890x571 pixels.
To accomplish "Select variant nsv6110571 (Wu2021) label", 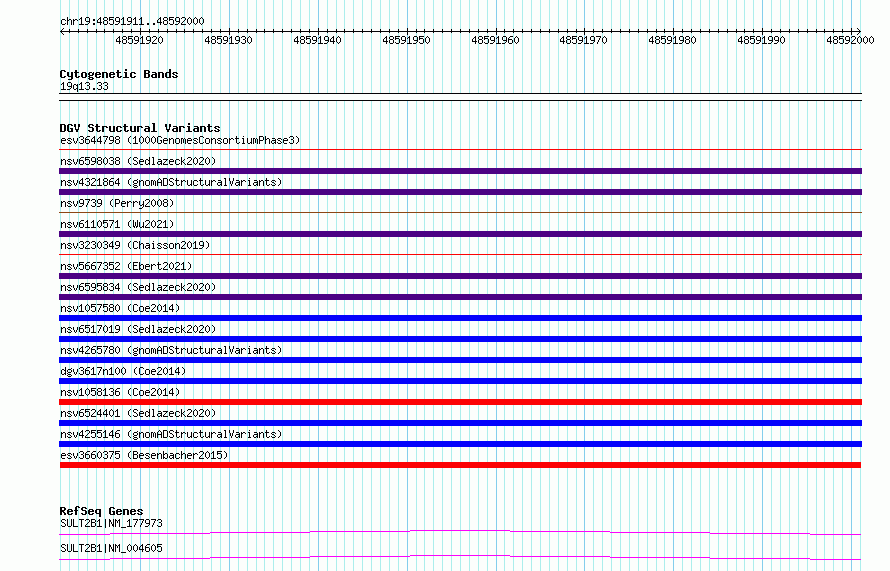I will 117,224.
